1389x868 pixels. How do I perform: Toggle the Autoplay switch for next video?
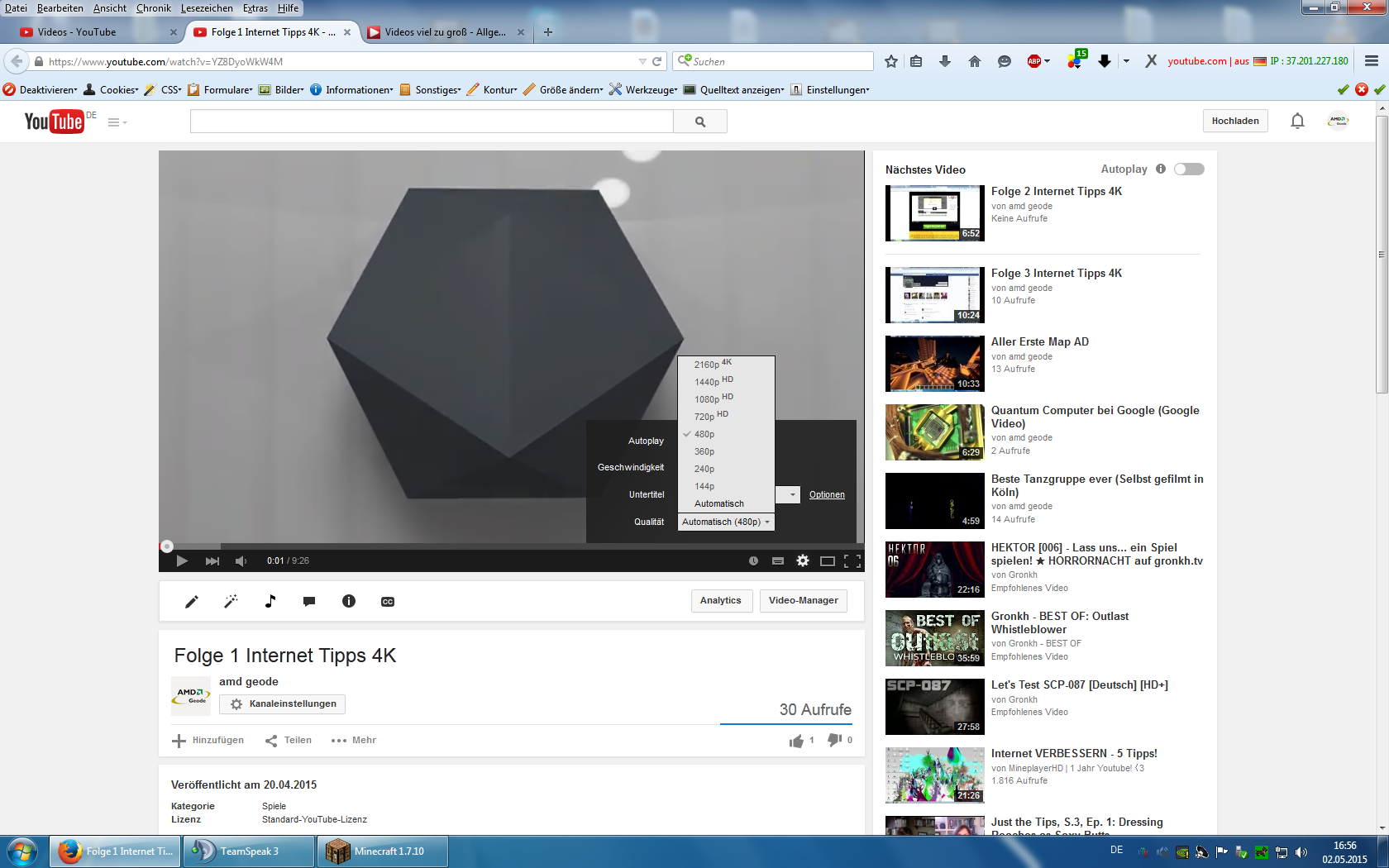(1189, 169)
